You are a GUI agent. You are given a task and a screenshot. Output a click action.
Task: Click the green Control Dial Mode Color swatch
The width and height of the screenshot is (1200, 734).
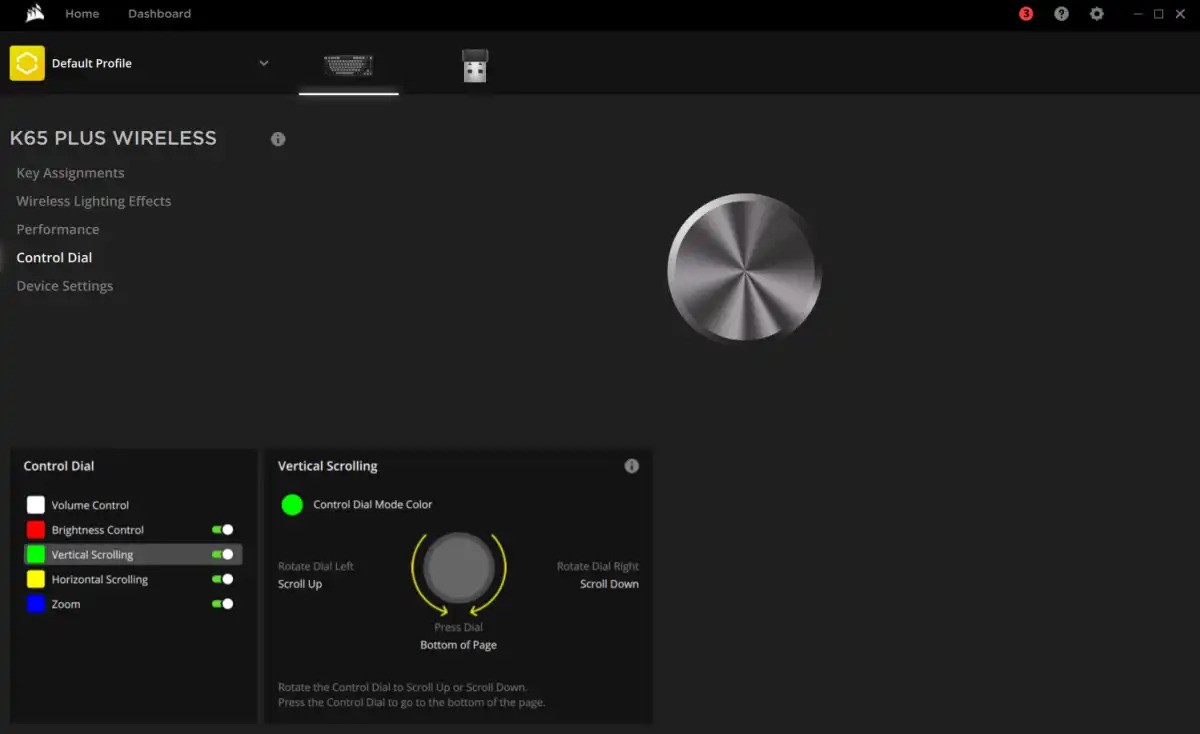coord(292,505)
